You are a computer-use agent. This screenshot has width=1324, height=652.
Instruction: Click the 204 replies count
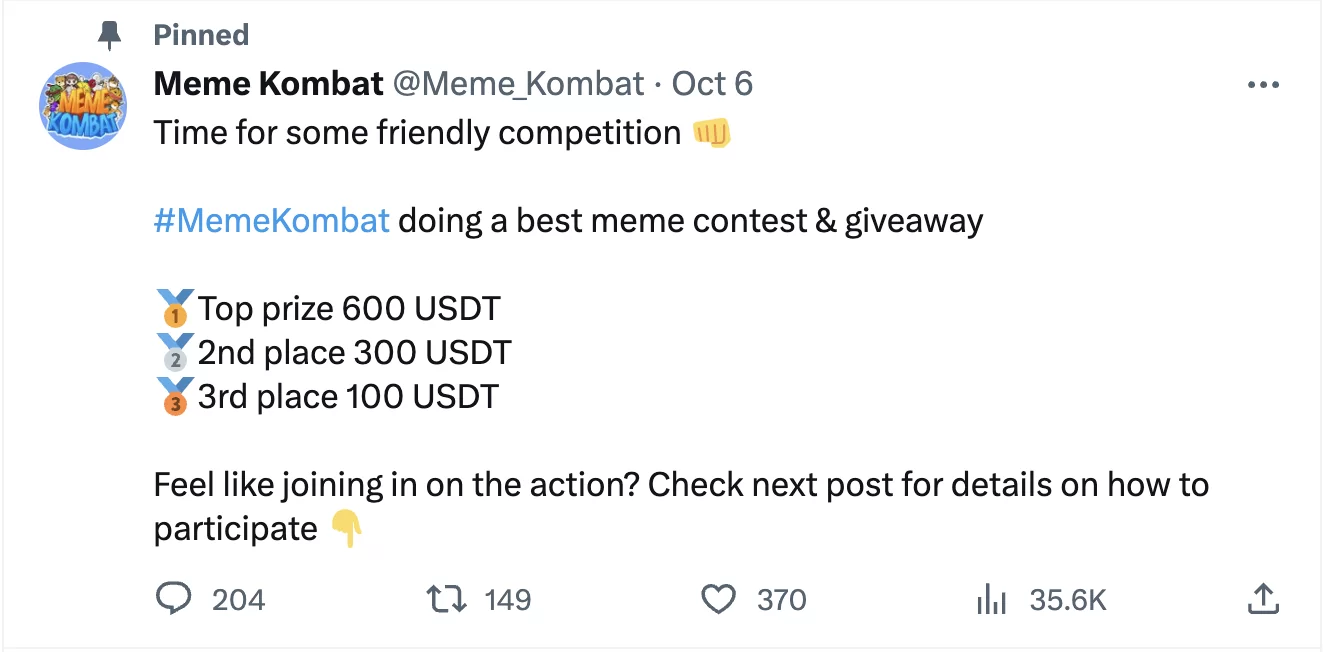239,600
